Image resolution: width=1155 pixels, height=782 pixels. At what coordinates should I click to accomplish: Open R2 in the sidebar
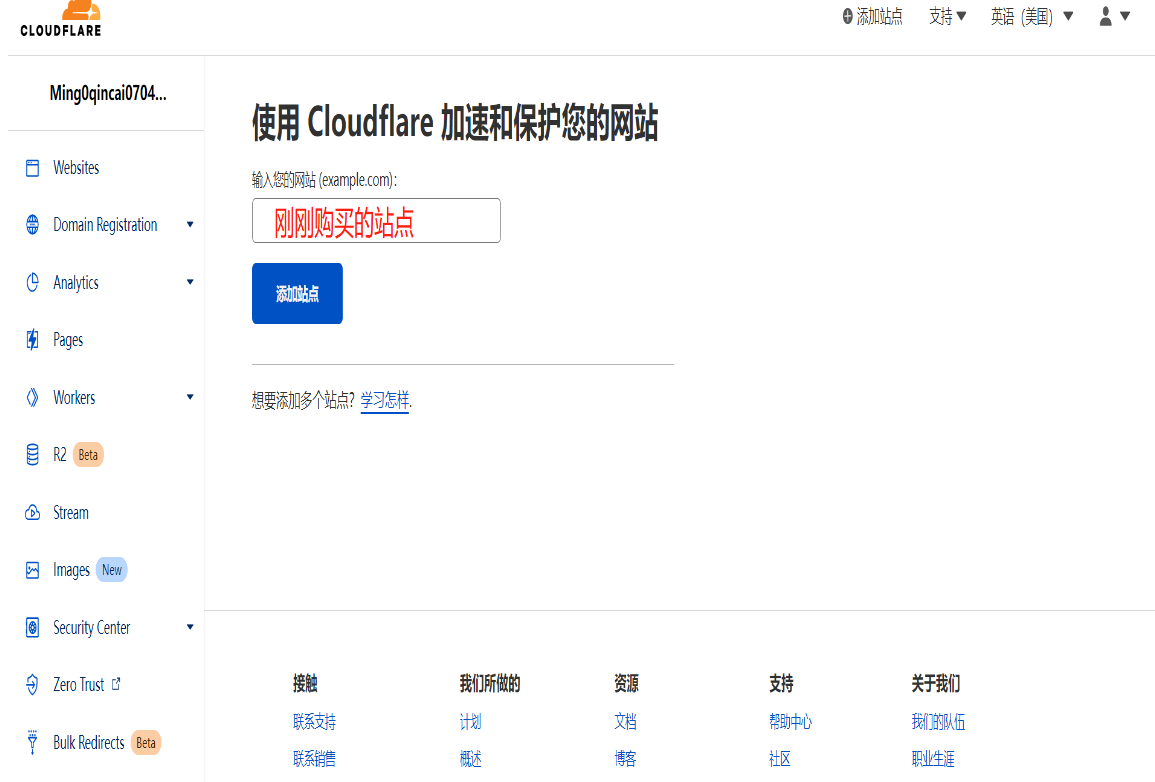point(60,455)
